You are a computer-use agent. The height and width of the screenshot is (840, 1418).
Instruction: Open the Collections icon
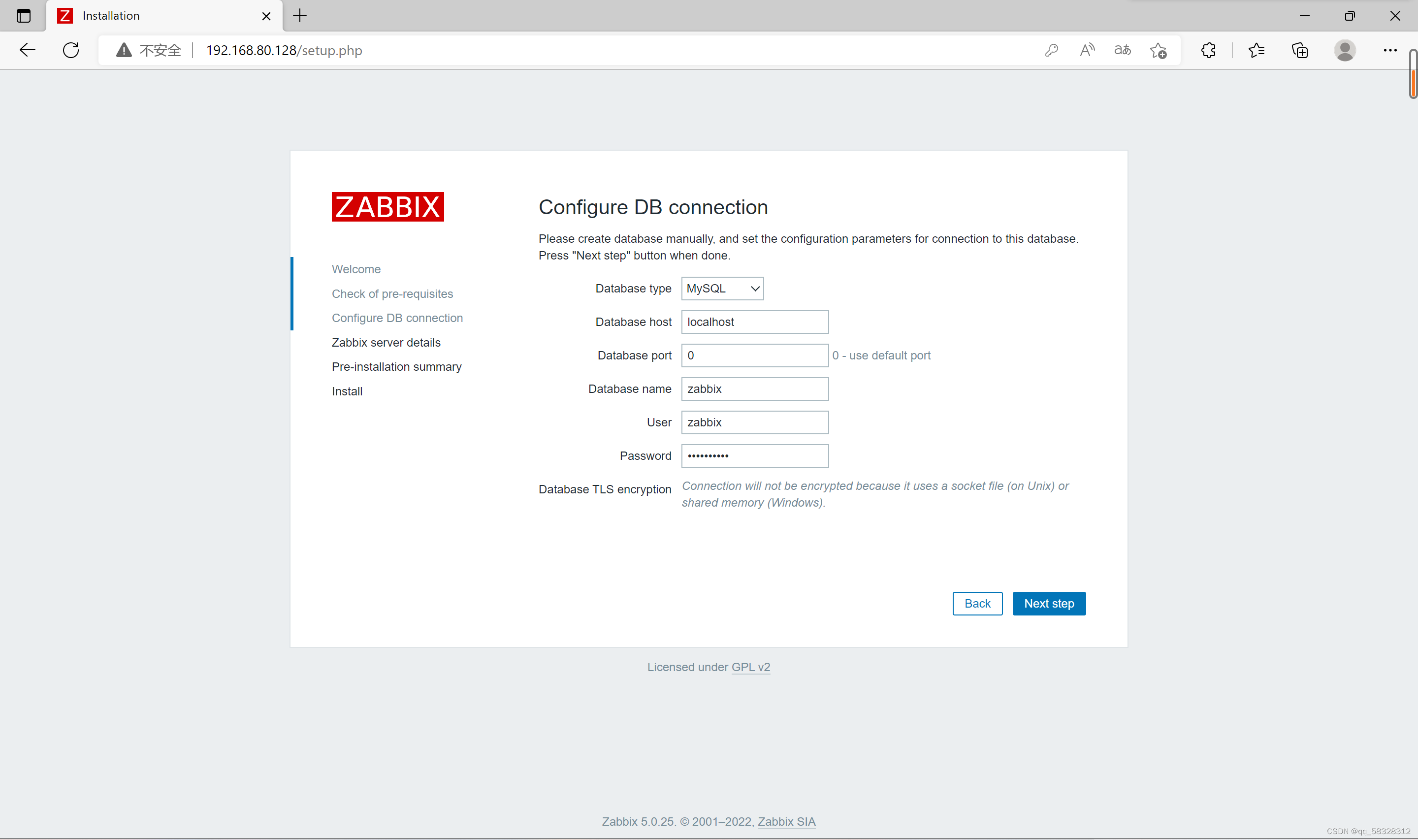pyautogui.click(x=1300, y=50)
